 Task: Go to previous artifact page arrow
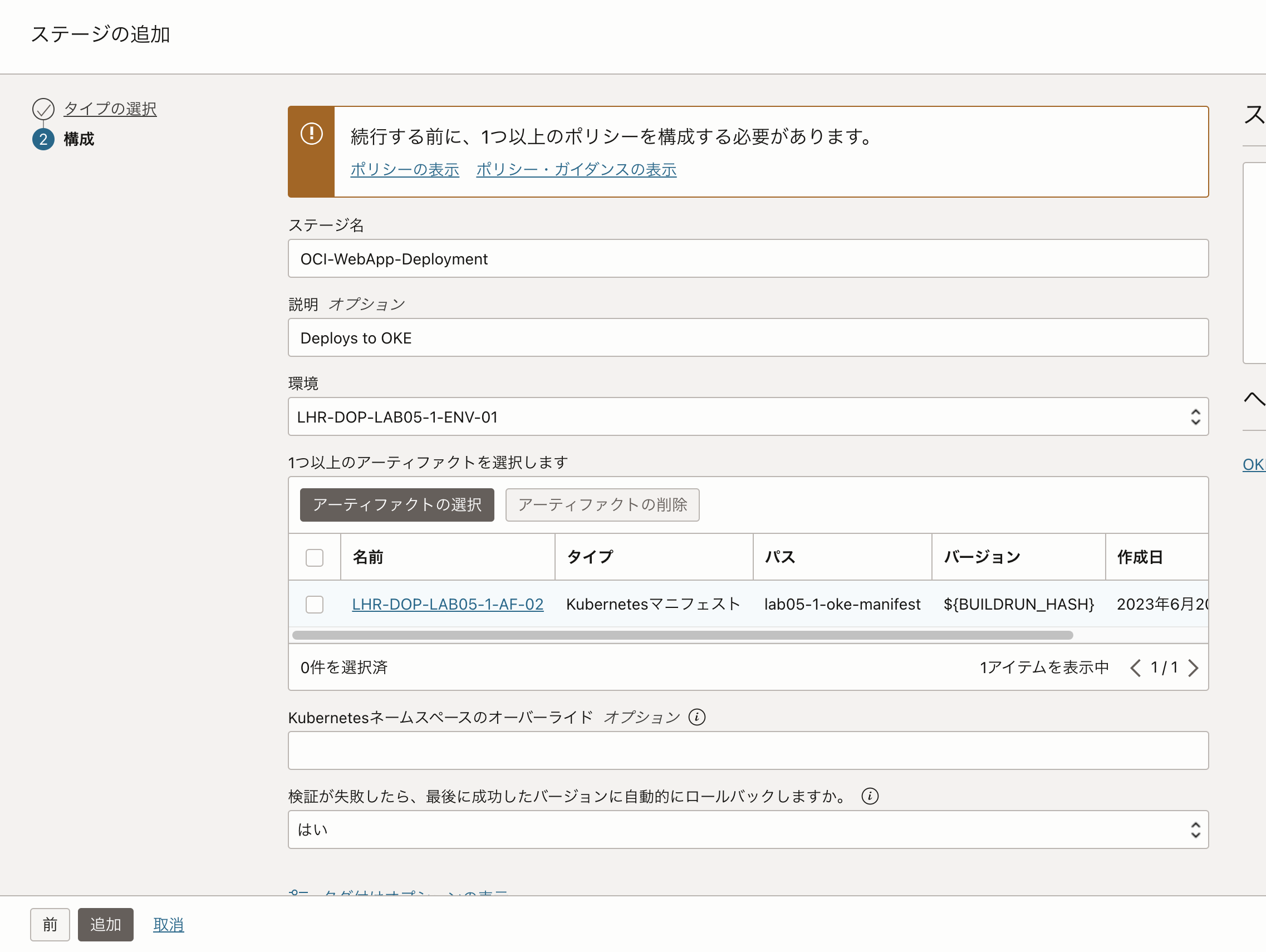(x=1136, y=668)
